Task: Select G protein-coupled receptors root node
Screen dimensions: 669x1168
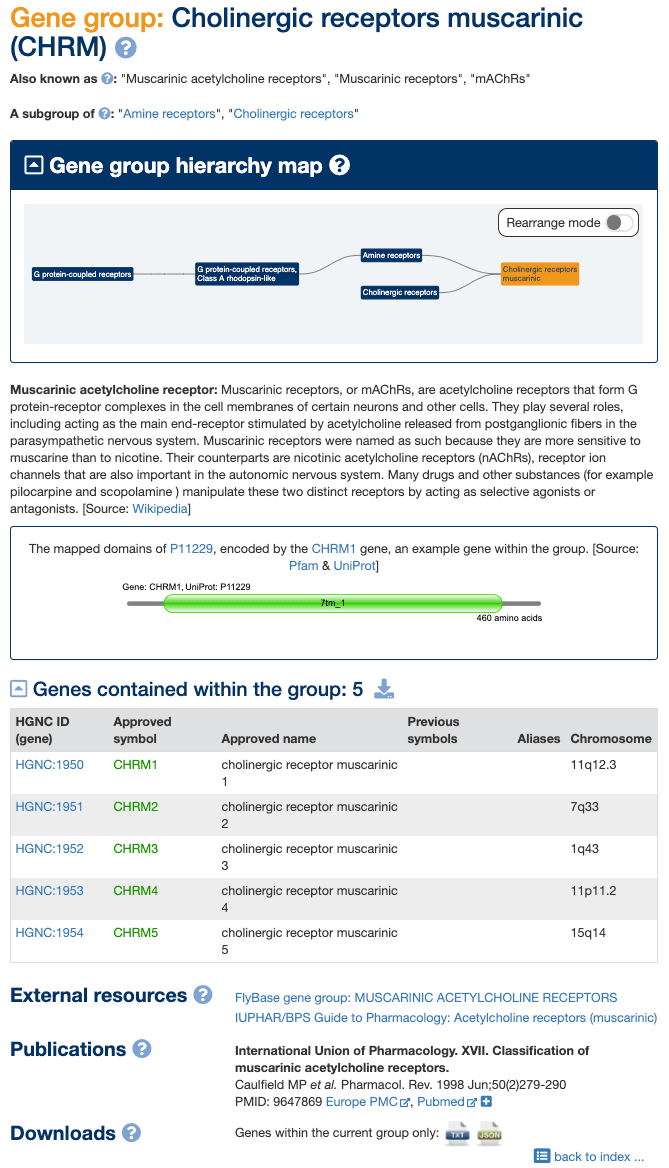Action: click(83, 274)
